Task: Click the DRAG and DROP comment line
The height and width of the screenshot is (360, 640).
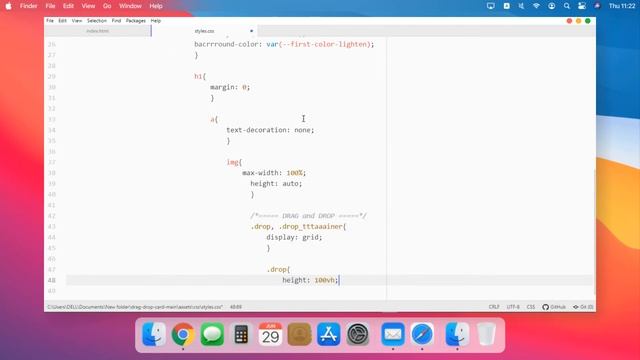Action: (x=308, y=216)
